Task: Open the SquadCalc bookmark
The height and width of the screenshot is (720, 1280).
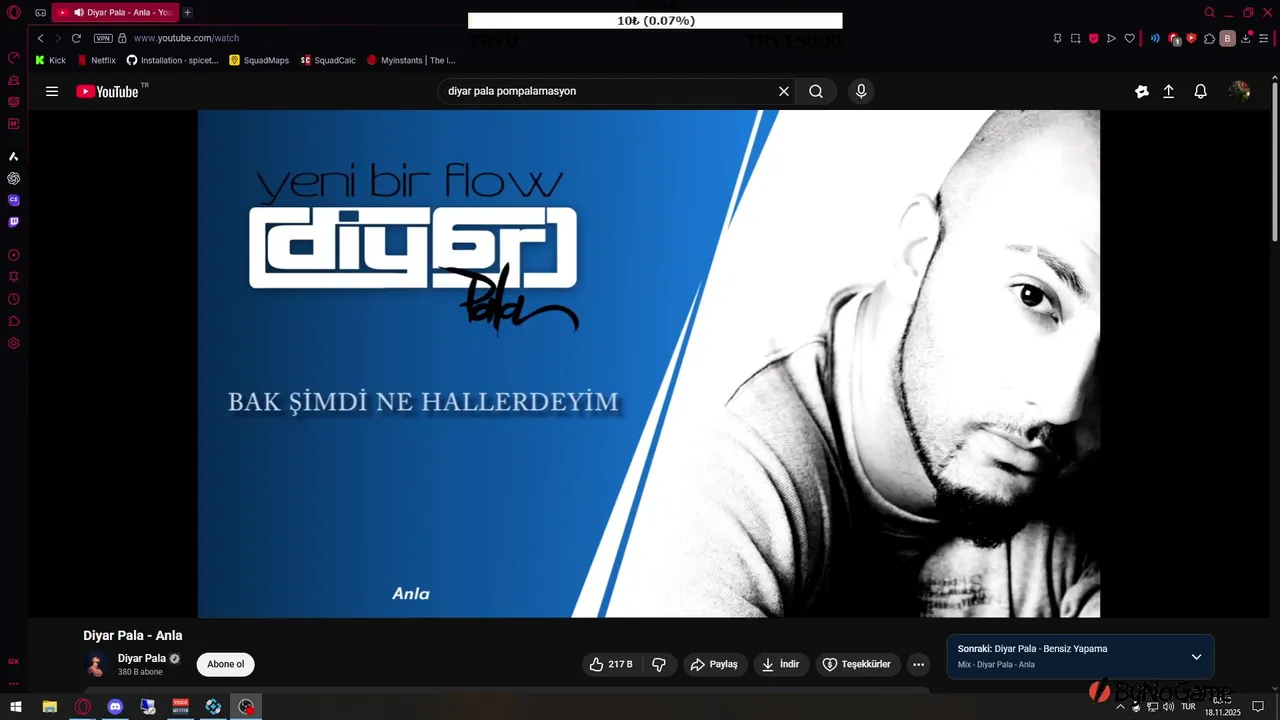Action: click(328, 60)
